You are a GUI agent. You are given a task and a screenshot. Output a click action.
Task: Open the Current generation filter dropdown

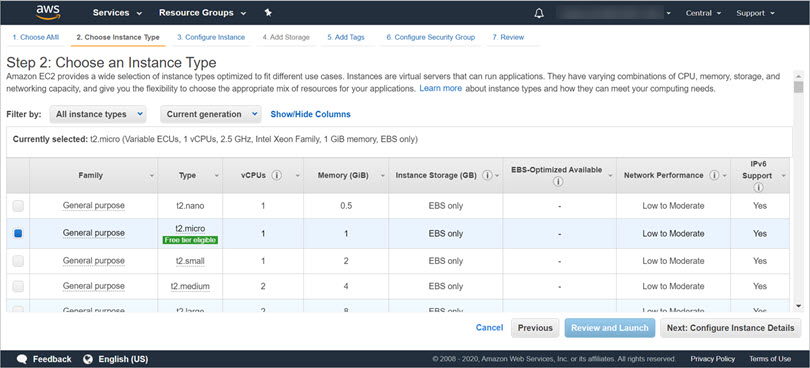click(211, 114)
